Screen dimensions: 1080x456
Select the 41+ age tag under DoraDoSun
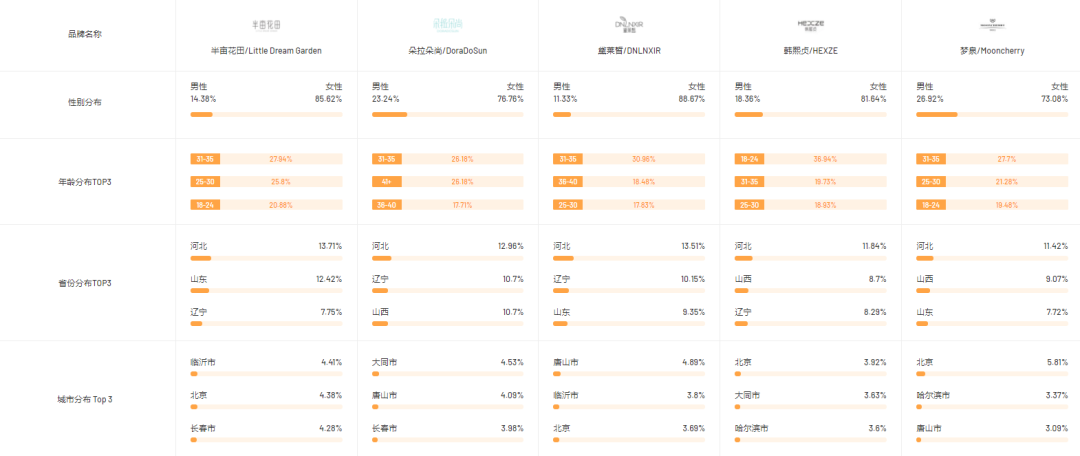coord(386,182)
